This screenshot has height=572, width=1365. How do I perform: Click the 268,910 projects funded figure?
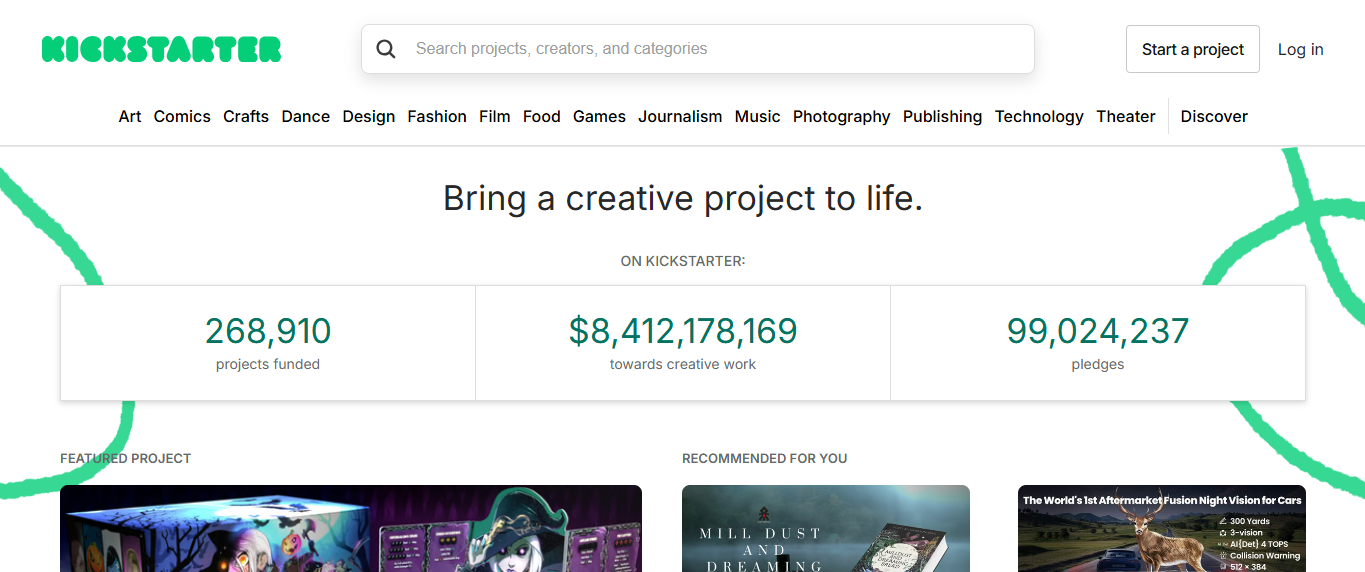click(x=268, y=331)
